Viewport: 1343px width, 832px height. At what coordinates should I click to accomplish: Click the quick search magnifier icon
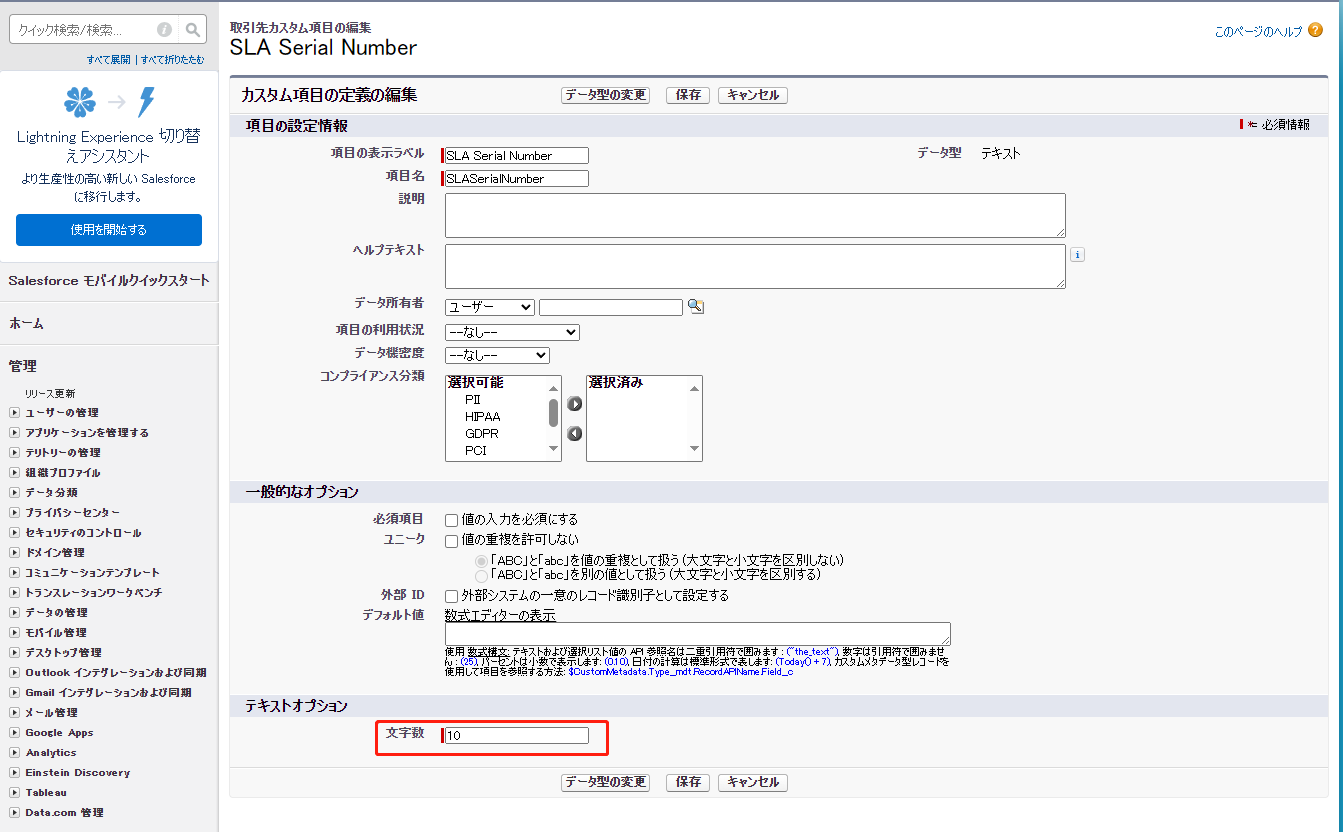point(193,30)
